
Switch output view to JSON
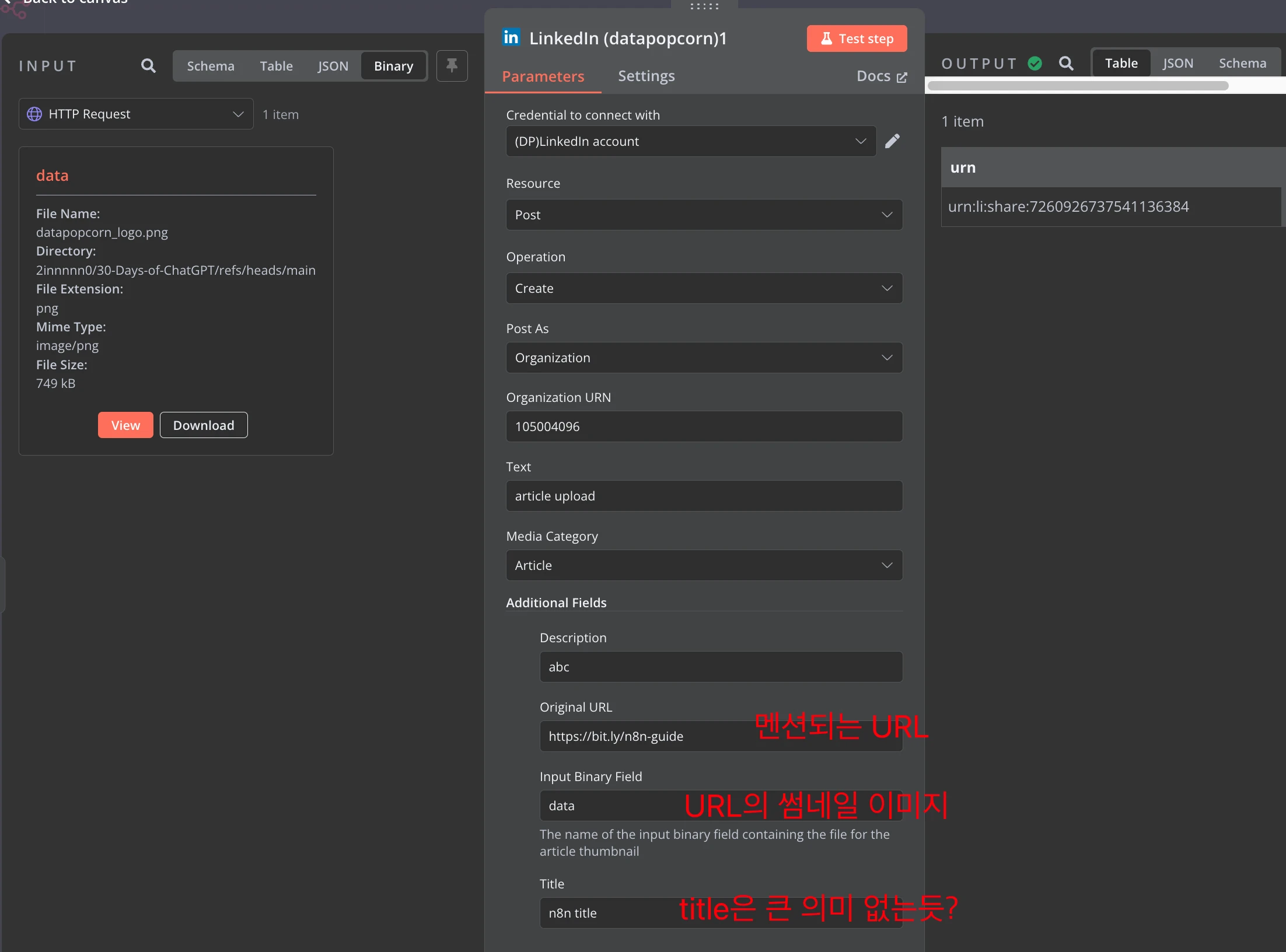pos(1177,63)
